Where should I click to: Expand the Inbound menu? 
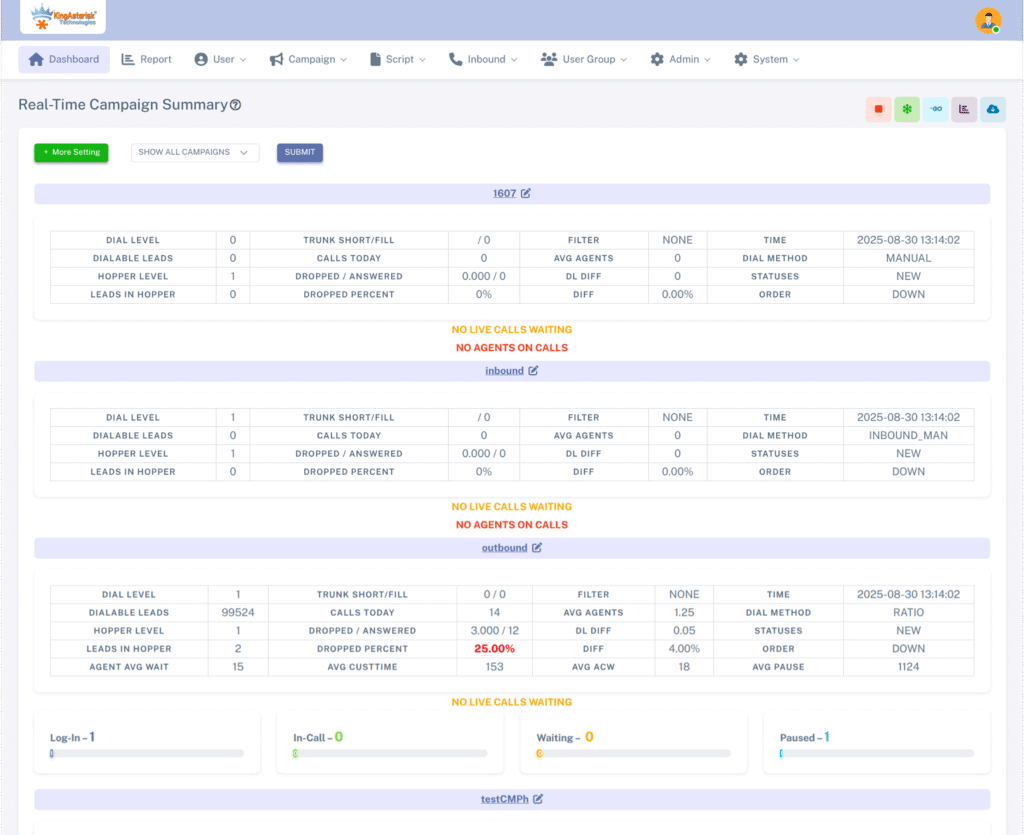click(x=483, y=59)
